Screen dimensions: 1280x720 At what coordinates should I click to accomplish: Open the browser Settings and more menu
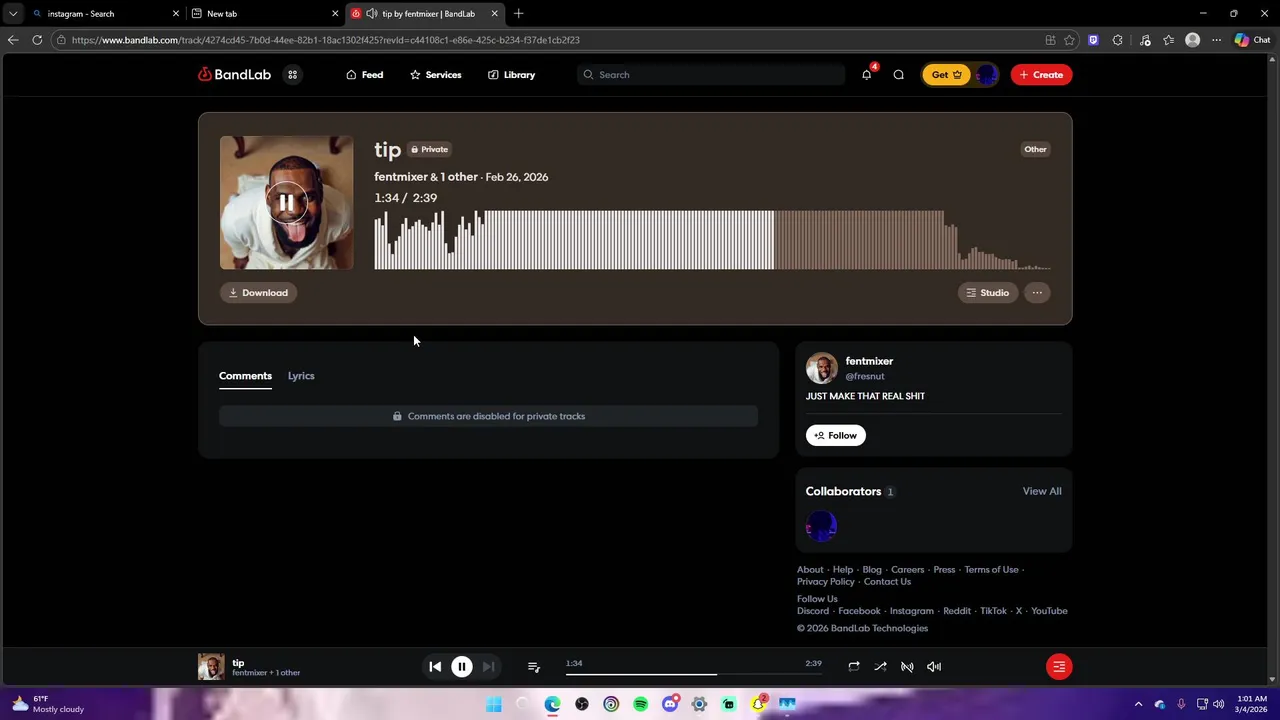(1216, 40)
